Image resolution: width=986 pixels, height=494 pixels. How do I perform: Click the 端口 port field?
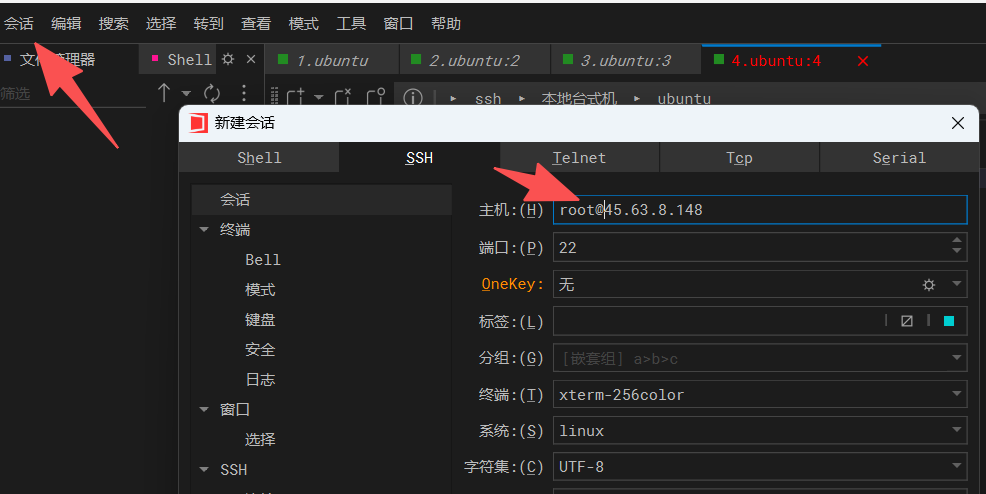click(760, 248)
